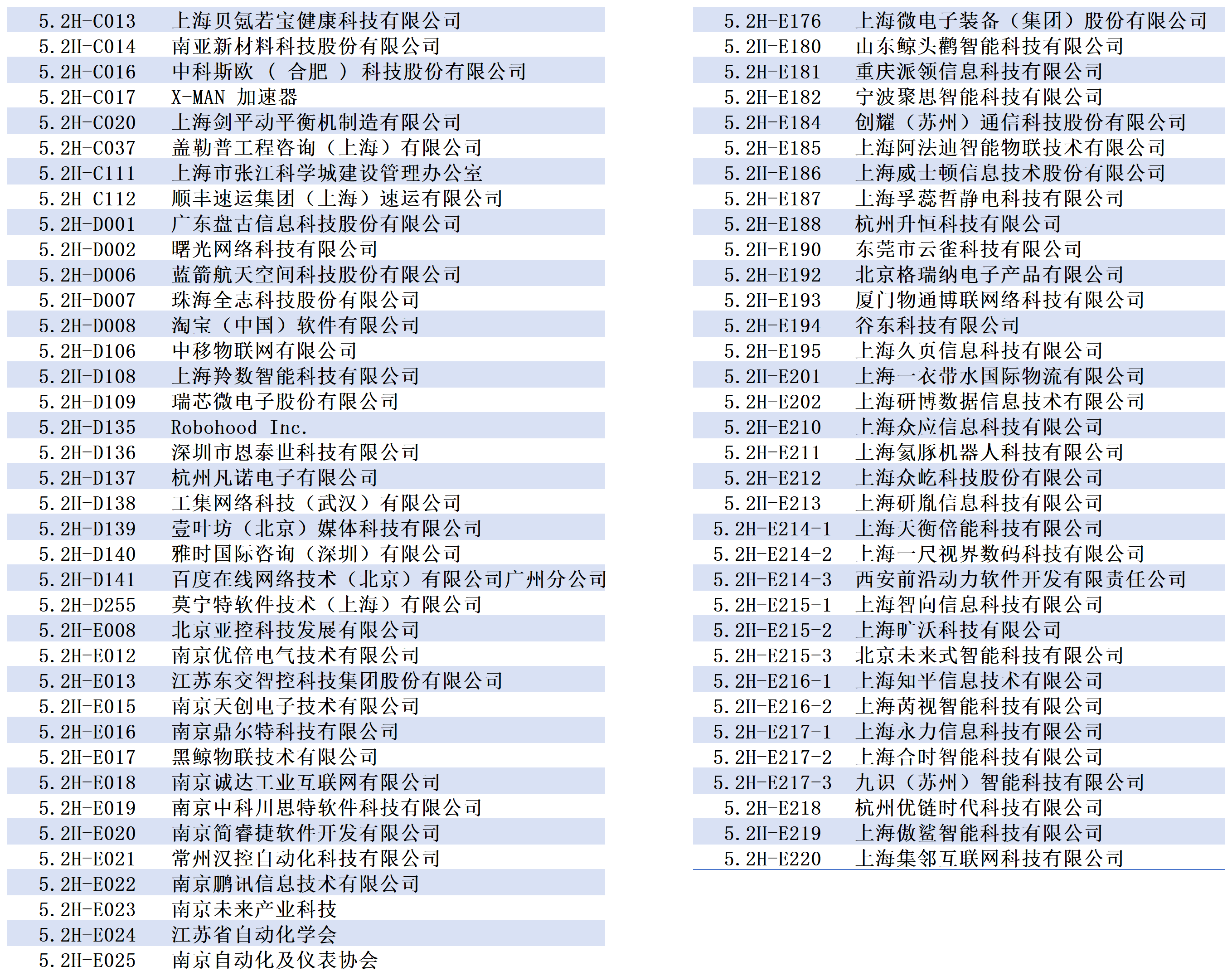1232x976 pixels.
Task: Click 南京鹏讯信息技术有限公司
Action: pos(296,884)
